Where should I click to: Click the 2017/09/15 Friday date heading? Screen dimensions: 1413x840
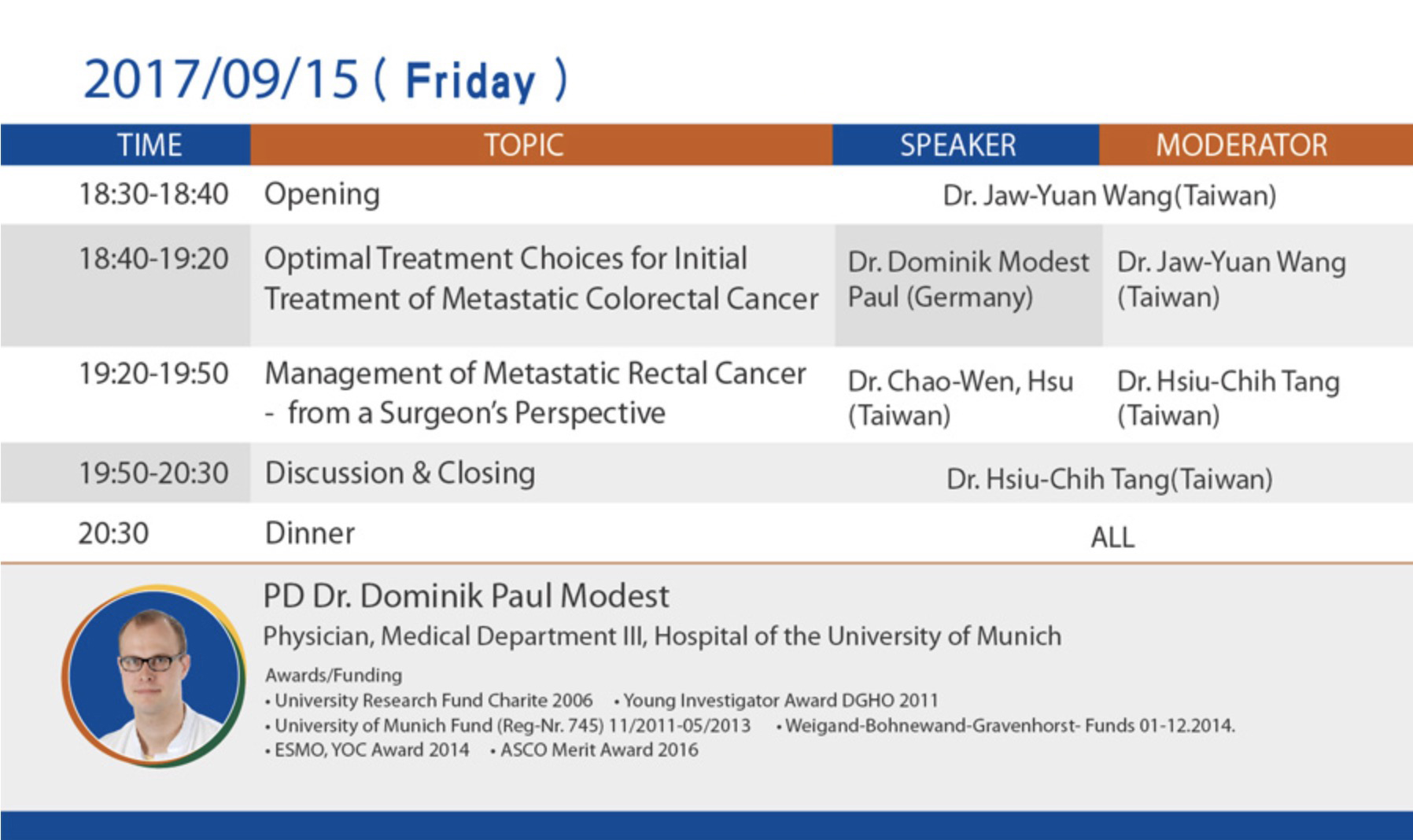(325, 79)
